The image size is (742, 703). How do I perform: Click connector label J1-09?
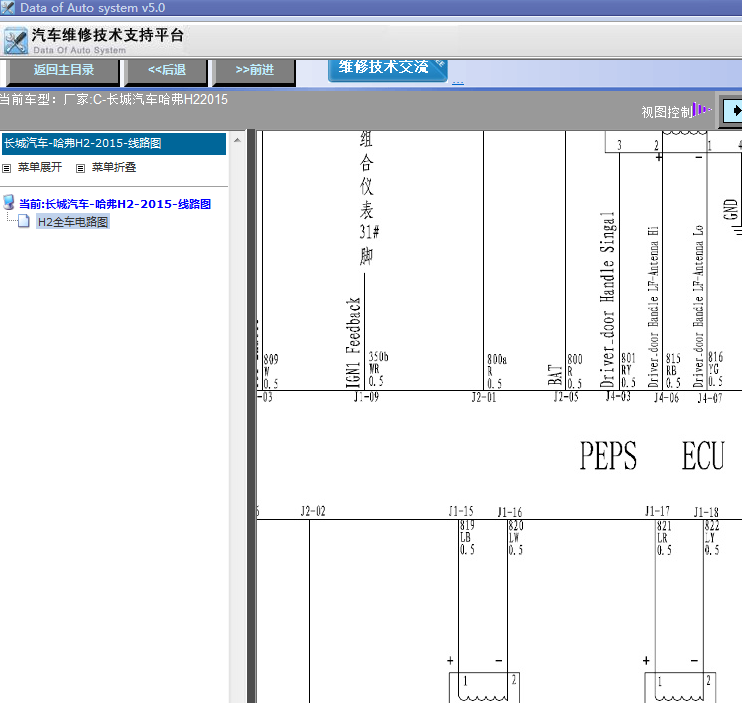366,397
